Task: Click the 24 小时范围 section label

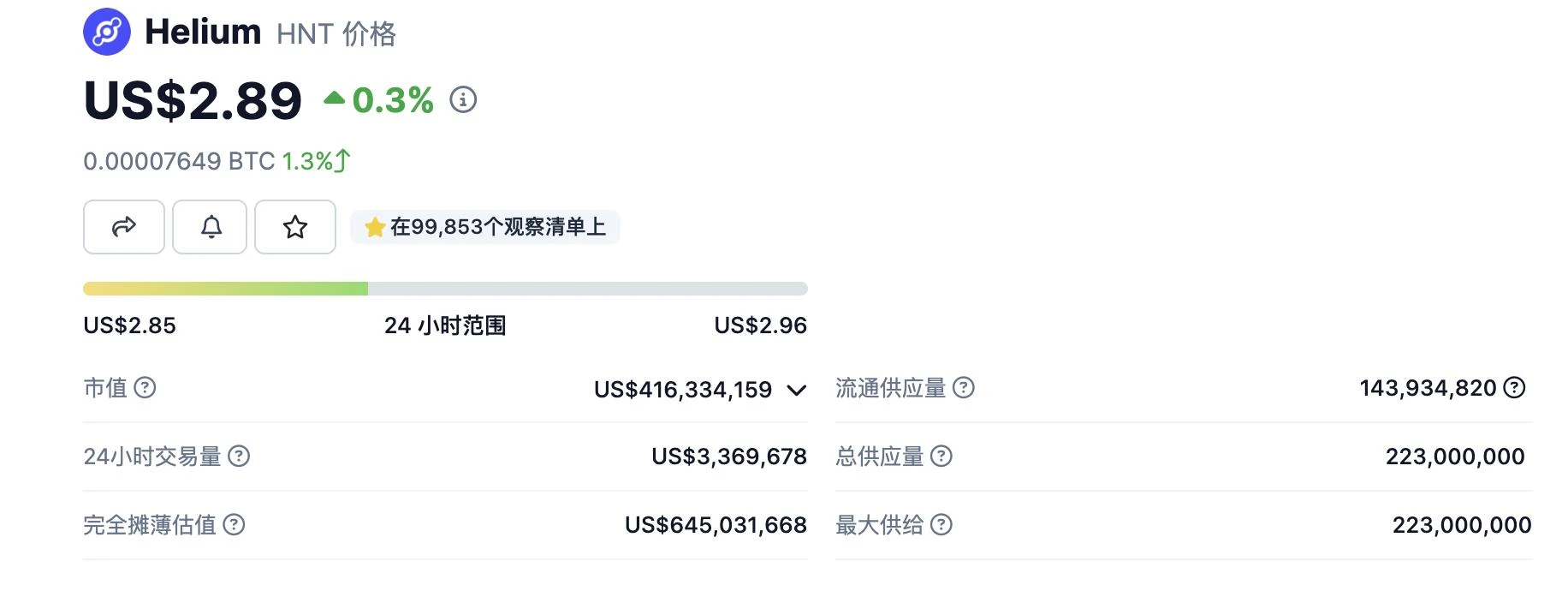Action: tap(445, 325)
